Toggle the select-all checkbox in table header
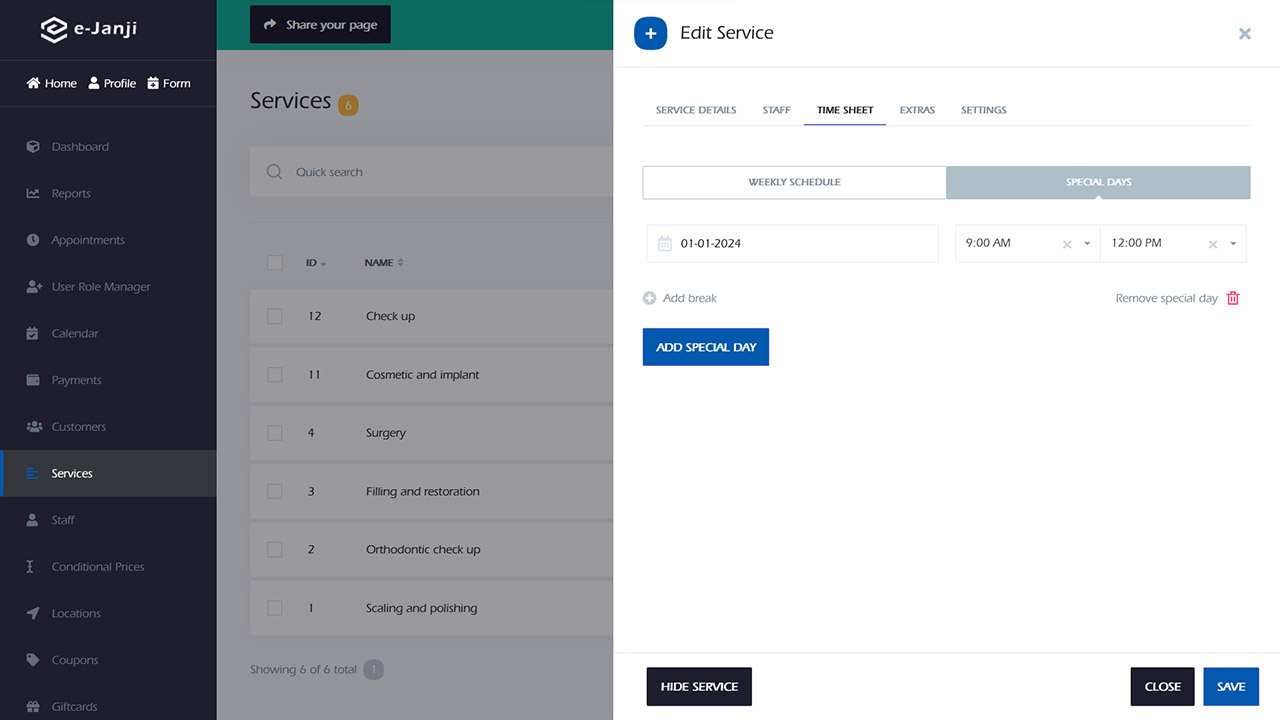Image resolution: width=1280 pixels, height=720 pixels. click(x=275, y=263)
